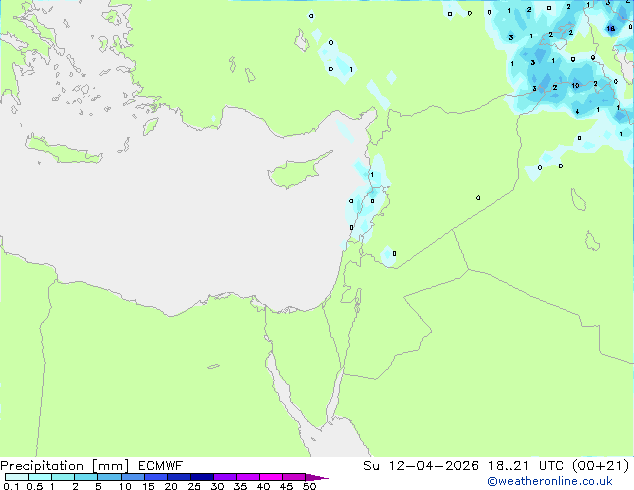The height and width of the screenshot is (490, 634).
Task: Click the '25' legend scale label
Action: 194,486
